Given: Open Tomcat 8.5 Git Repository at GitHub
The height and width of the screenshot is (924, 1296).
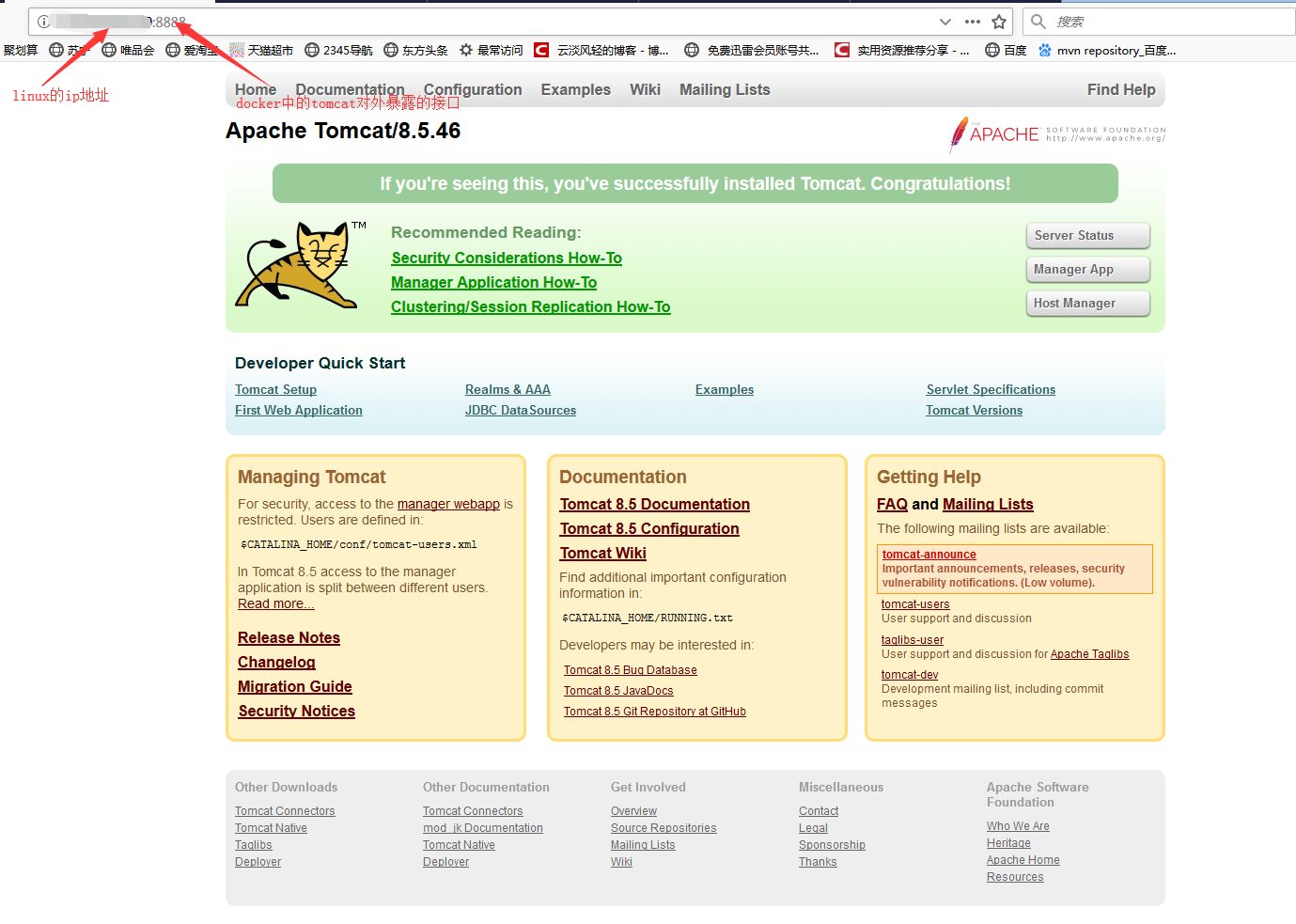Looking at the screenshot, I should [655, 713].
